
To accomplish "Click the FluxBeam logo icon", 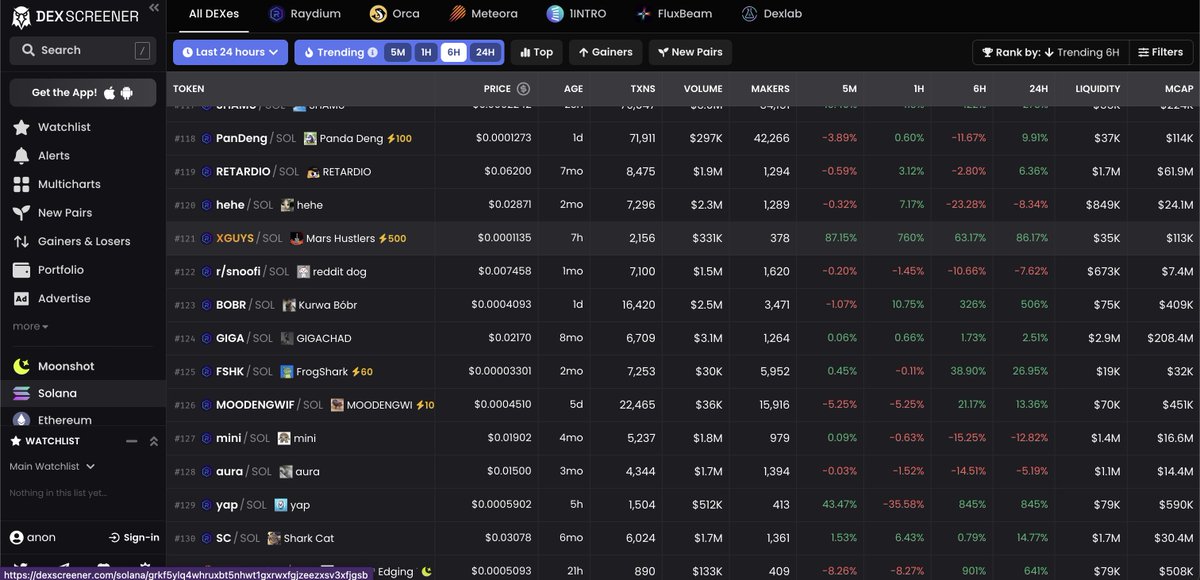I will point(644,14).
